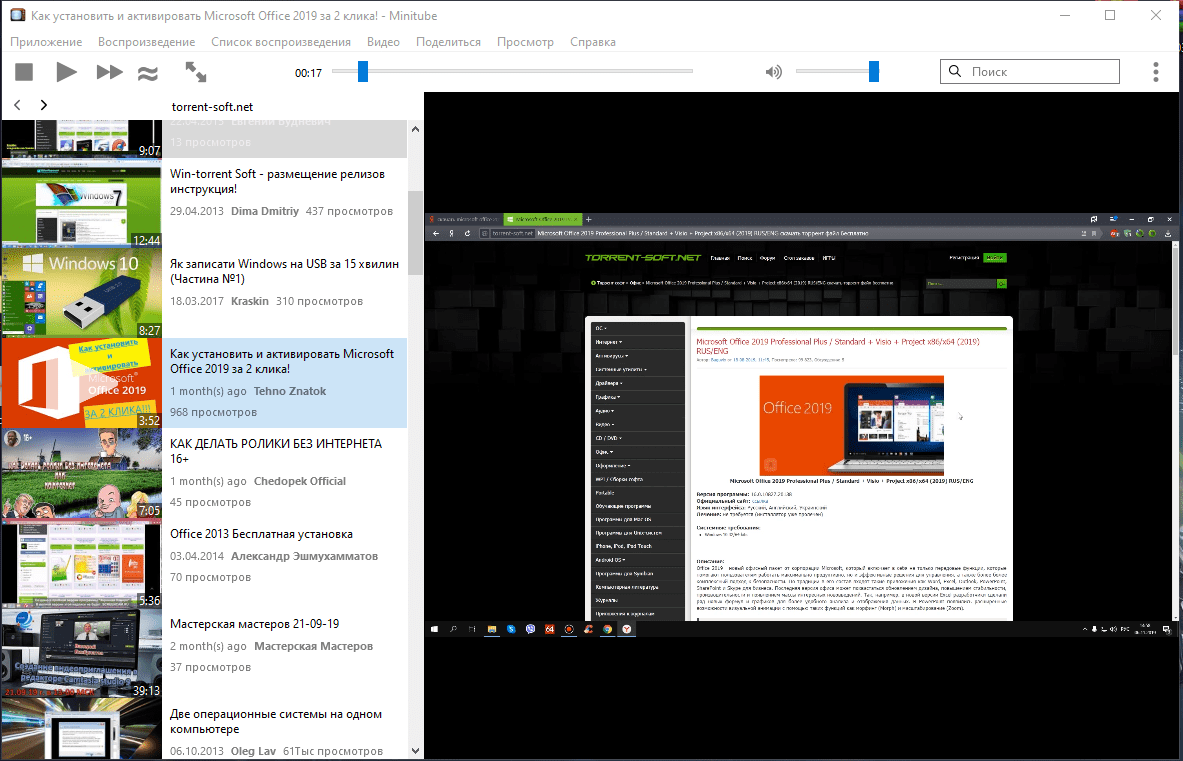
Task: Click the '45 просмотров' view count
Action: (x=210, y=502)
